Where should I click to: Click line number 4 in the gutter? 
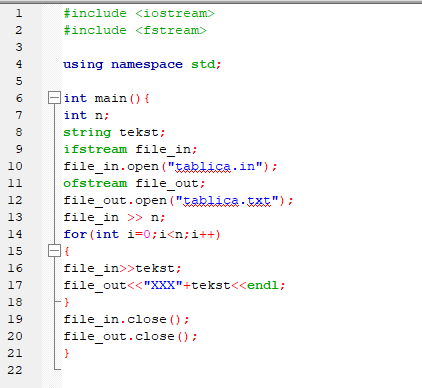pyautogui.click(x=19, y=64)
